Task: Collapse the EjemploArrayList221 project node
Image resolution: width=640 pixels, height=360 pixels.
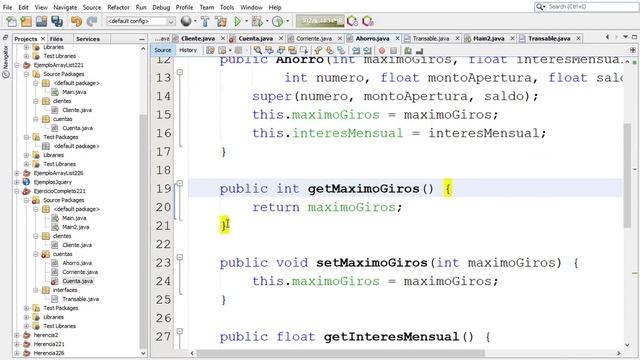Action: (17, 65)
